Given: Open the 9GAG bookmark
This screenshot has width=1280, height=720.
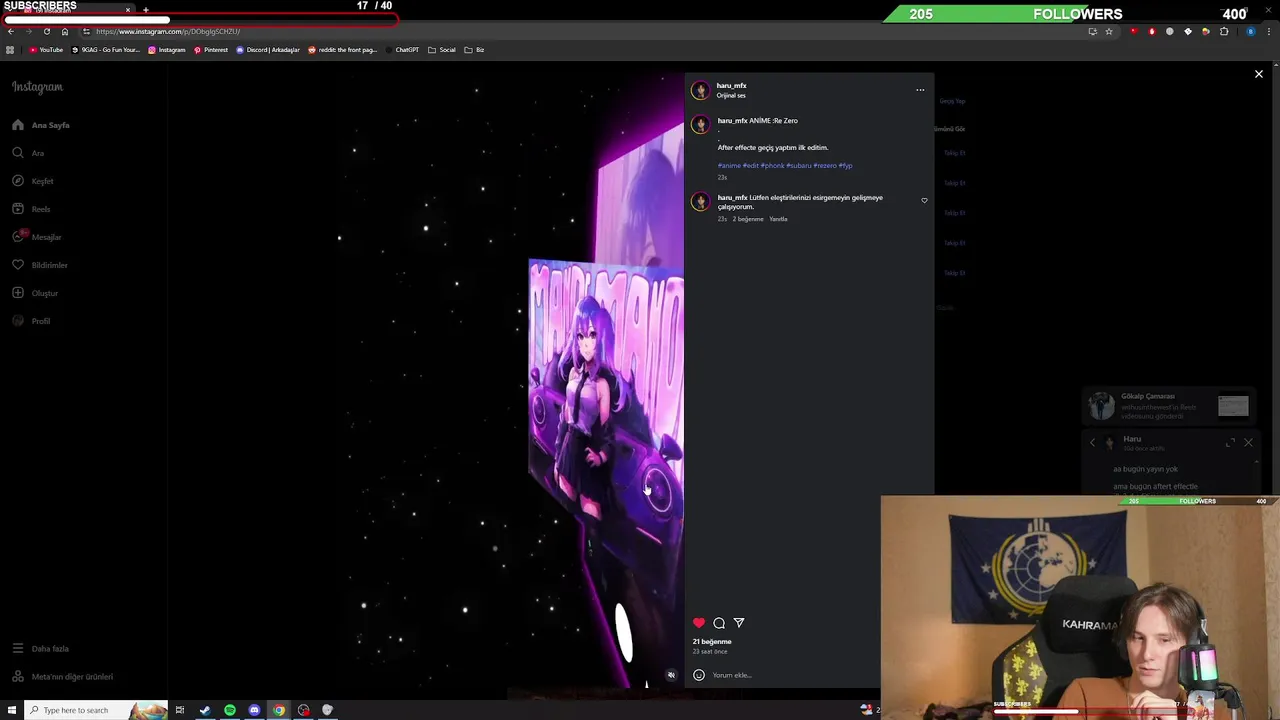Looking at the screenshot, I should point(106,50).
